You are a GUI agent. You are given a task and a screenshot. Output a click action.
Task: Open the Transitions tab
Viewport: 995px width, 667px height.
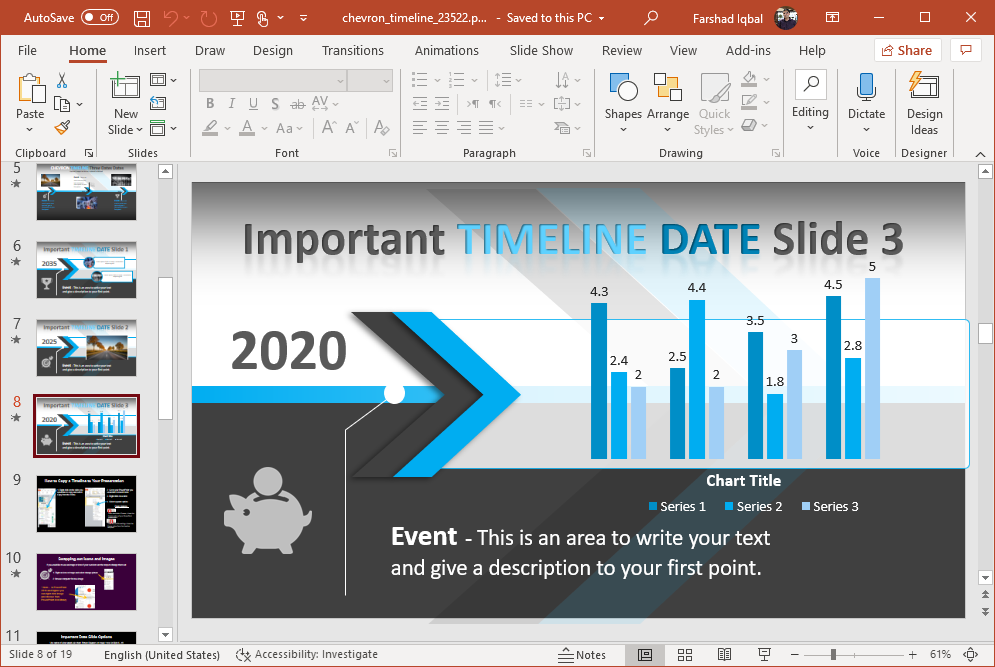click(353, 50)
